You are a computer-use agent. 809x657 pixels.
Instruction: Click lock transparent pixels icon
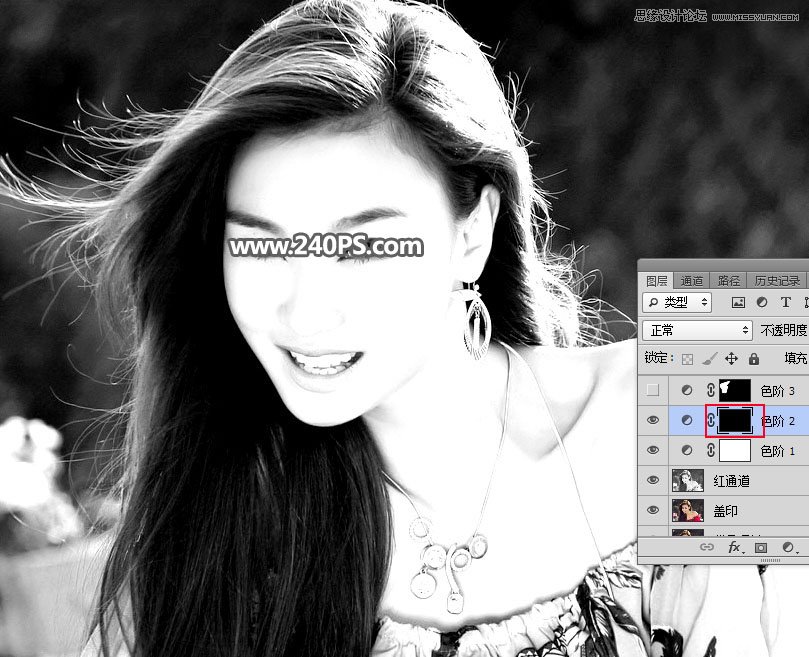686,358
